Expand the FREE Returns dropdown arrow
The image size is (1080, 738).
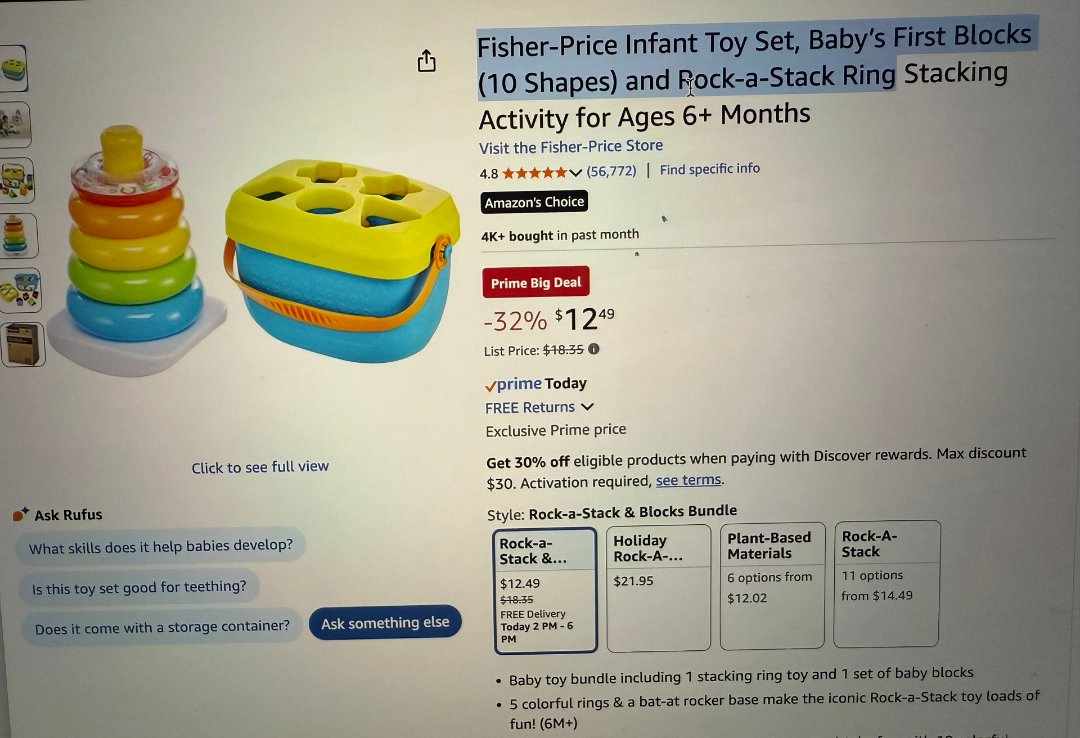[x=587, y=407]
